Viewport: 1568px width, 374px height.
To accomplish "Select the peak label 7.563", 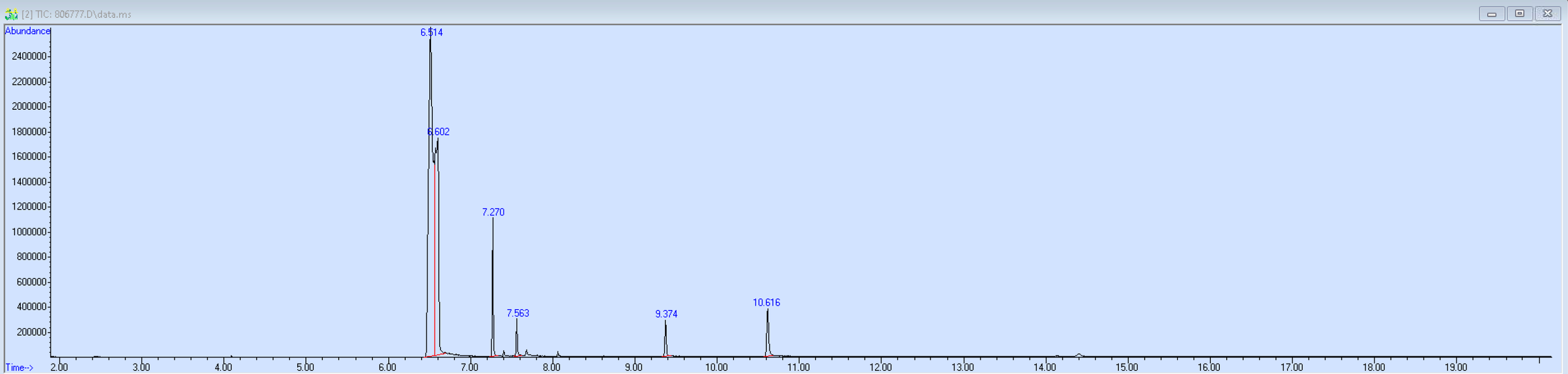I will [x=518, y=313].
